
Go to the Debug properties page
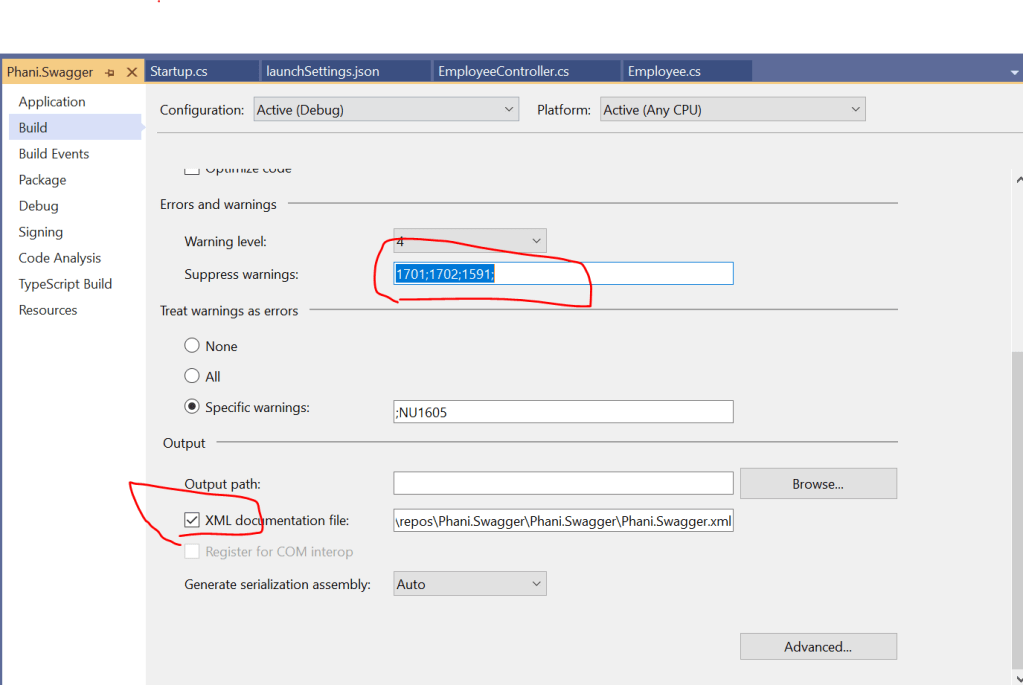point(39,206)
